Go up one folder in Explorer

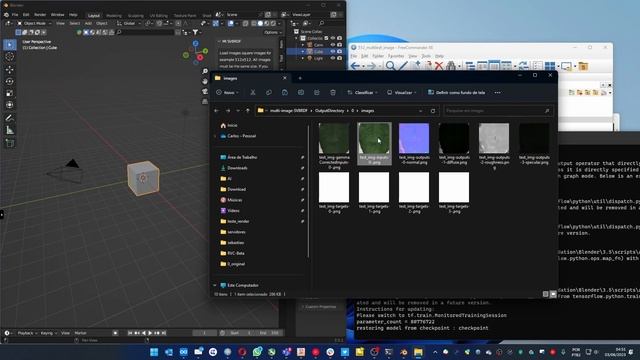(248, 111)
